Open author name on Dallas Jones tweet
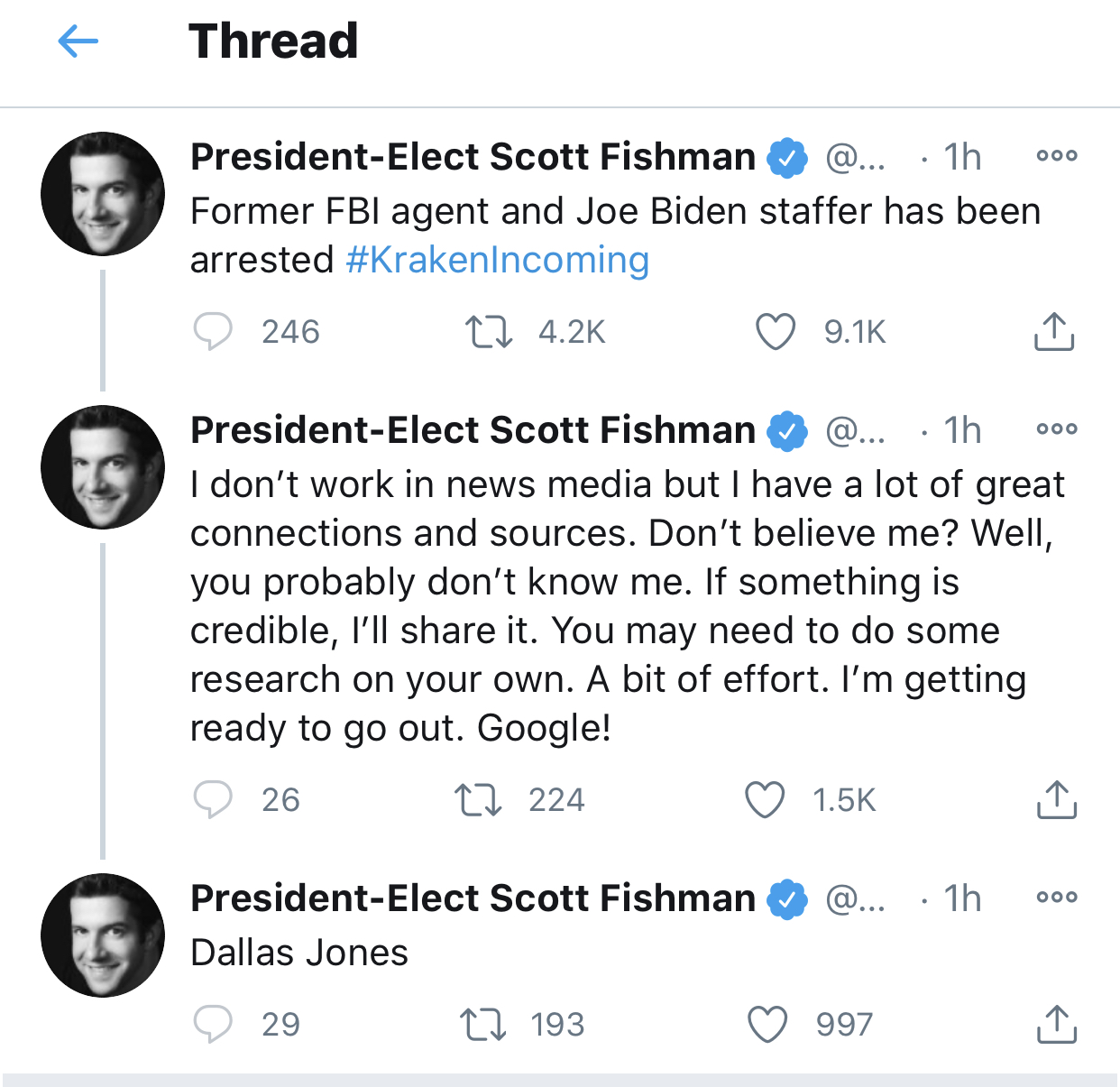Screen dimensions: 1120x1087 (x=473, y=898)
